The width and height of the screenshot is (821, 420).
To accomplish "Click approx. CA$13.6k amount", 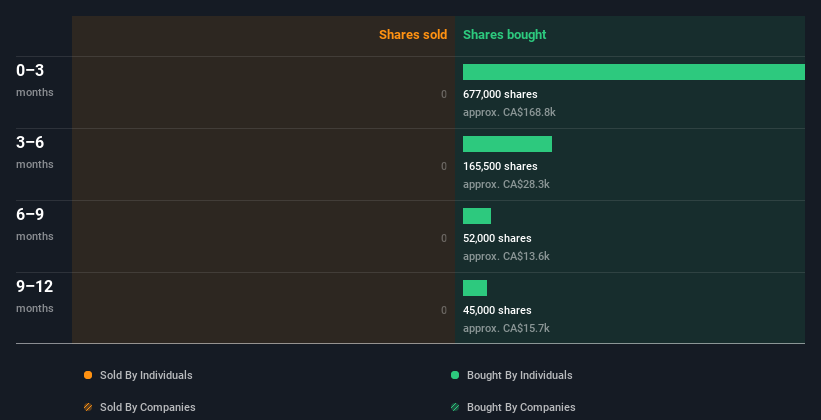I will [506, 257].
